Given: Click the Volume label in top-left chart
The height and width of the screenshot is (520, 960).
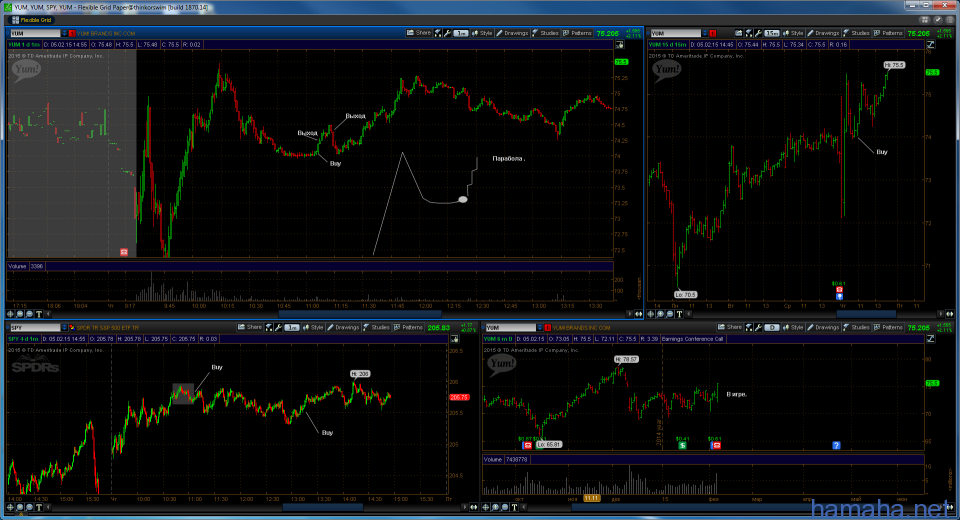Looking at the screenshot, I should click(x=17, y=266).
